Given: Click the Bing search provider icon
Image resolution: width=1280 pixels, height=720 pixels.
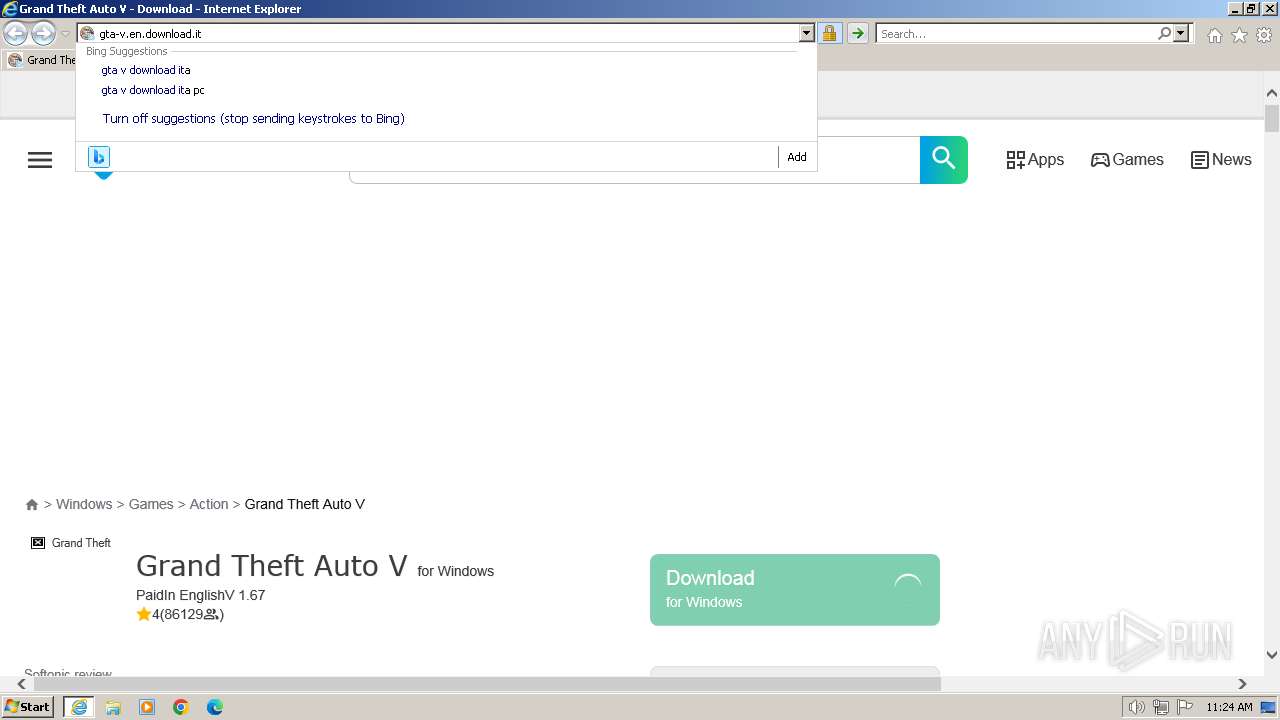Looking at the screenshot, I should [98, 157].
